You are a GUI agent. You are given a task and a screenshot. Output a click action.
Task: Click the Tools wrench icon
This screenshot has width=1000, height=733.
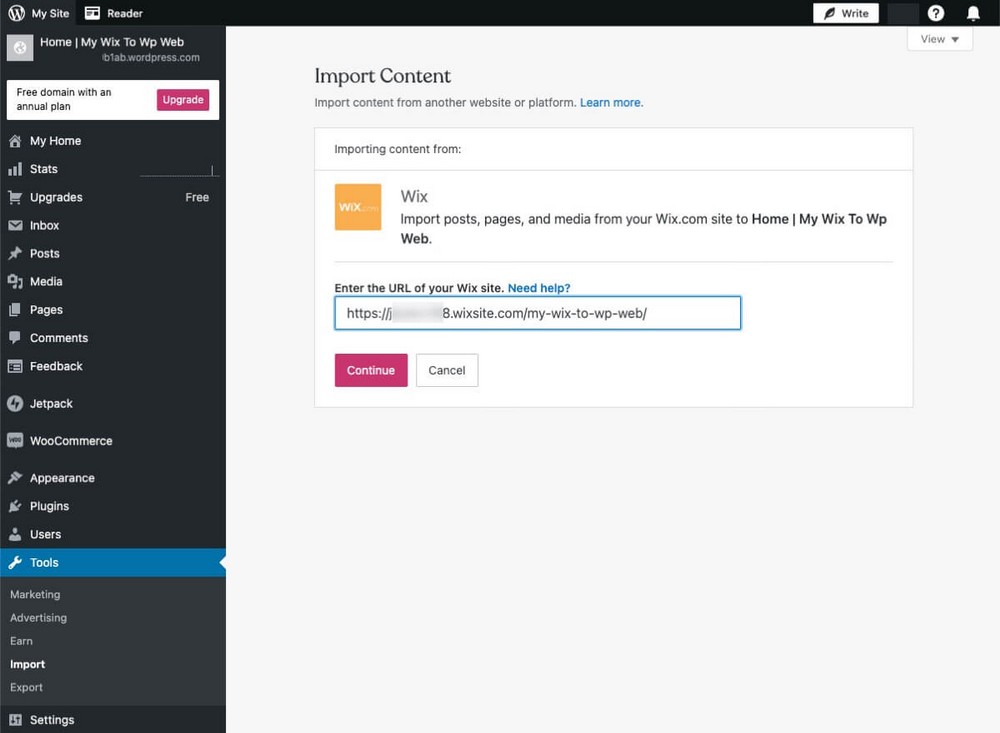point(15,563)
